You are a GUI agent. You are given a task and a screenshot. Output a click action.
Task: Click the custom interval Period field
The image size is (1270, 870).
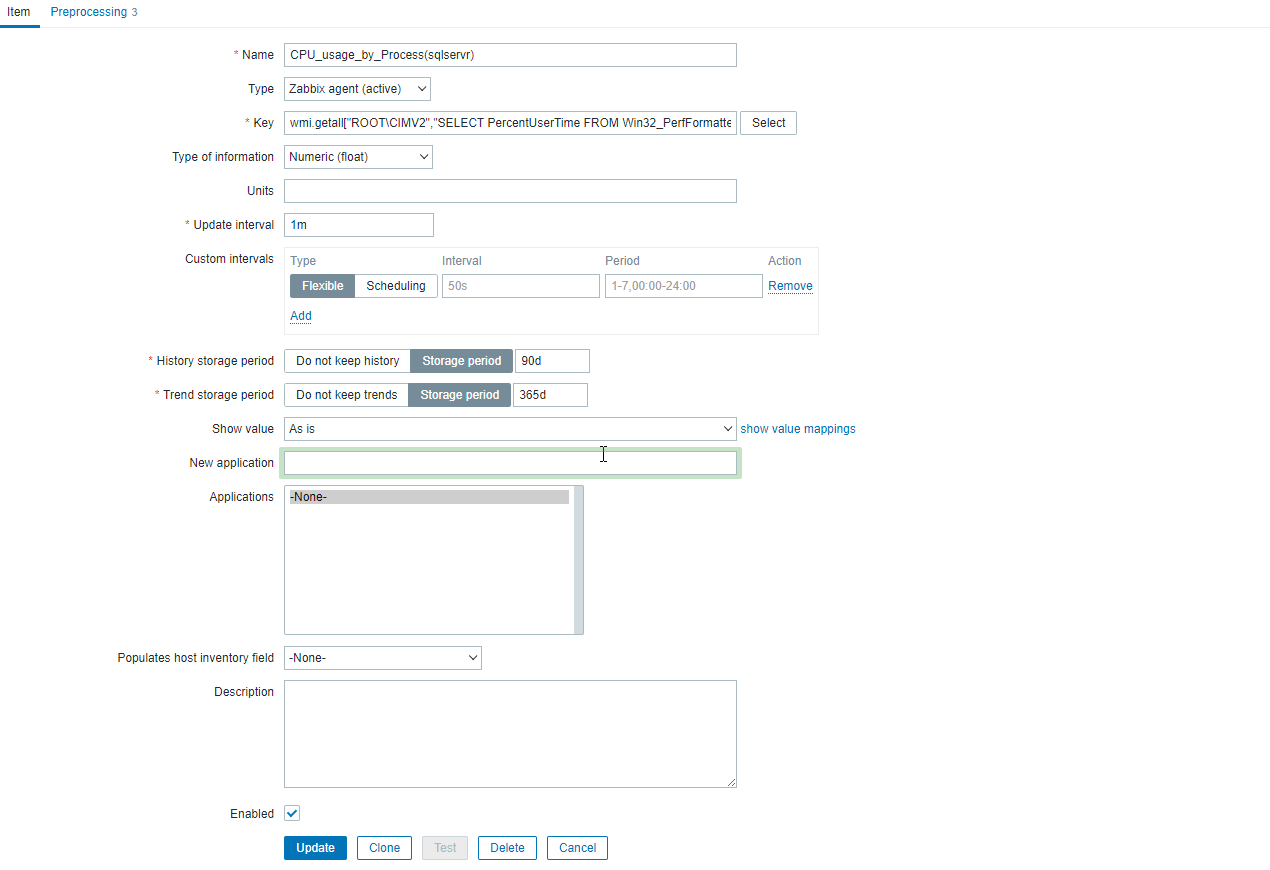click(x=683, y=286)
